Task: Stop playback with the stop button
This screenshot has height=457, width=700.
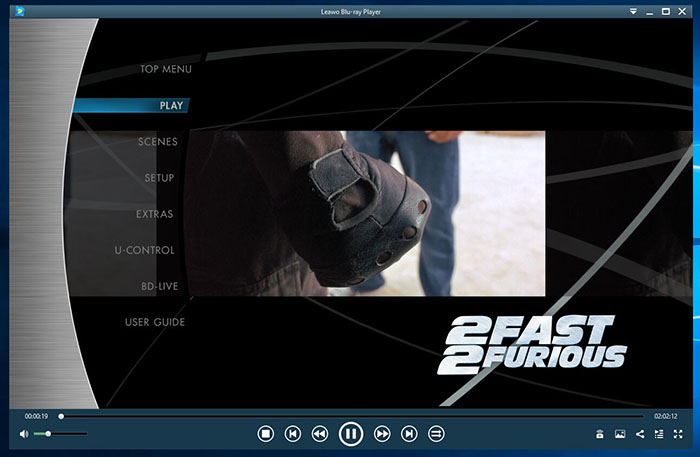Action: (x=266, y=433)
